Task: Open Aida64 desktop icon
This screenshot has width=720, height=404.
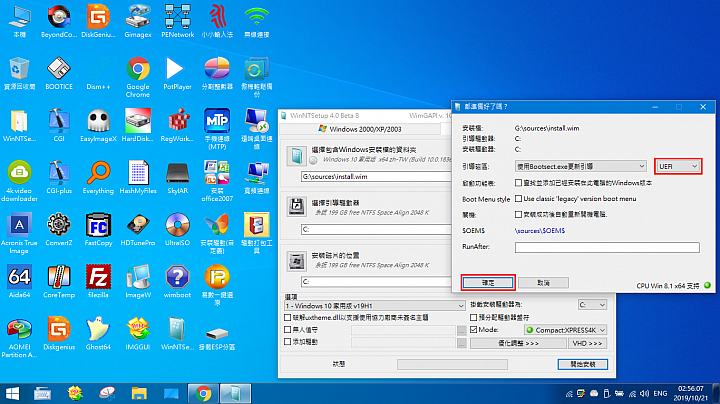Action: 19,281
